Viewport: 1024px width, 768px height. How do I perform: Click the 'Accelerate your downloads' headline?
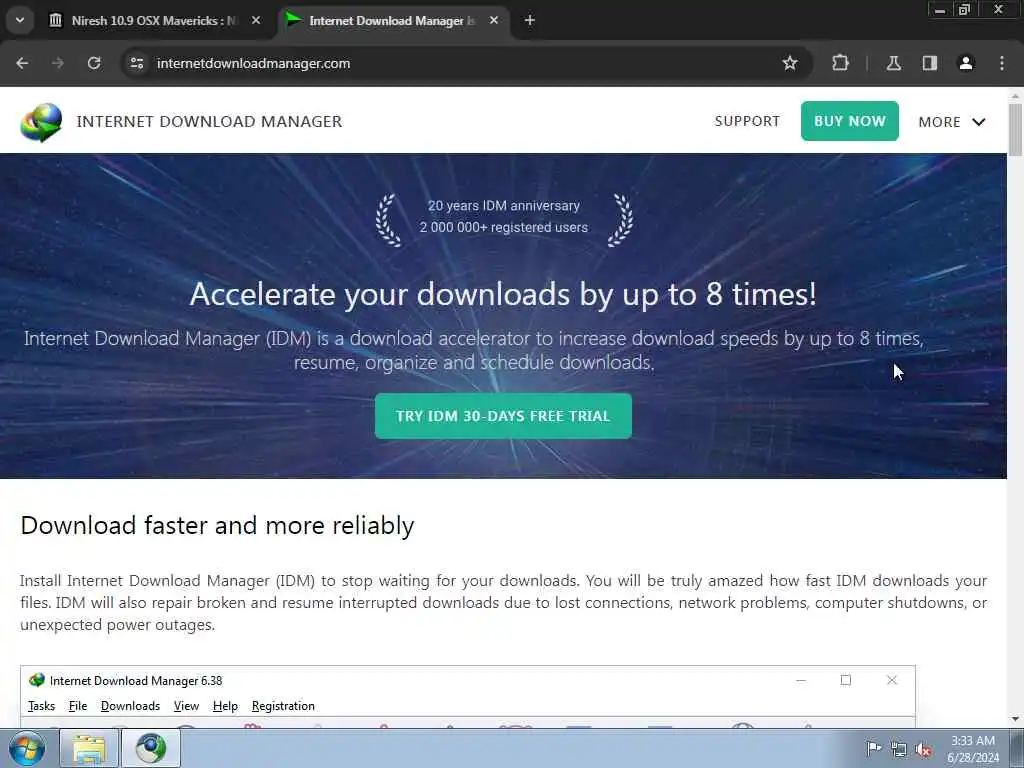pyautogui.click(x=503, y=294)
